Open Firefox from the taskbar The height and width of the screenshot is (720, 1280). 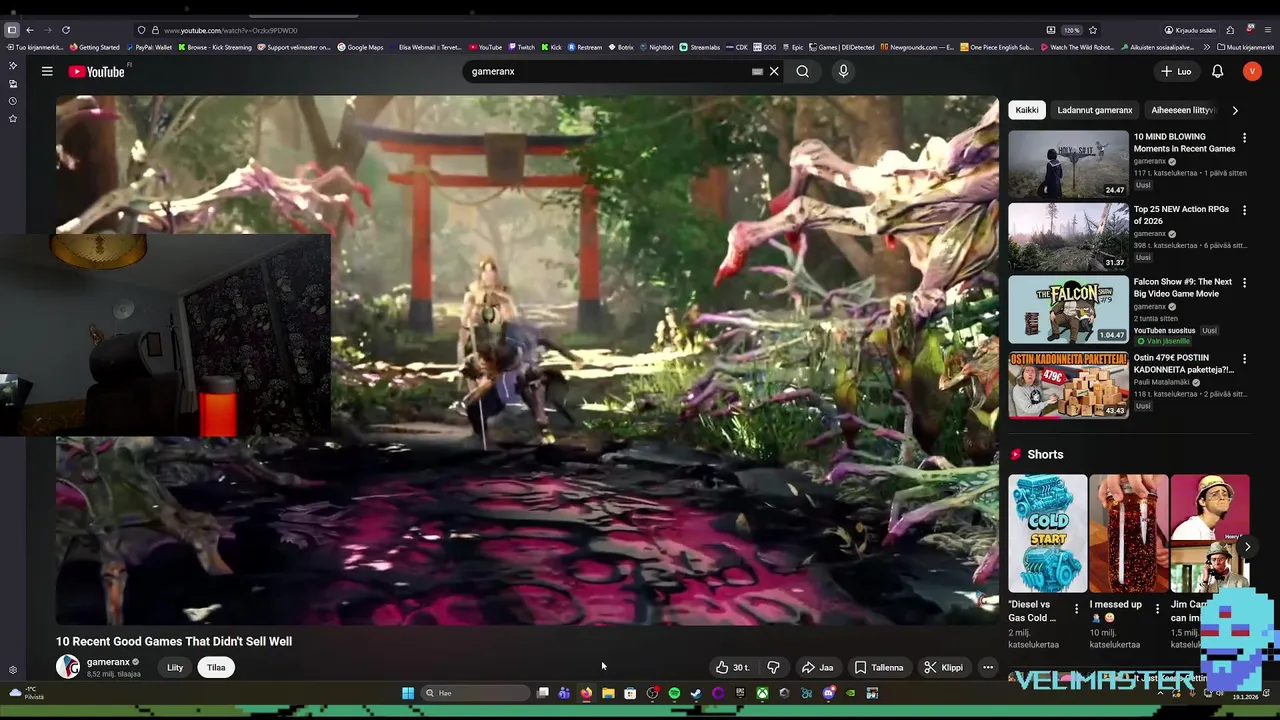point(586,693)
